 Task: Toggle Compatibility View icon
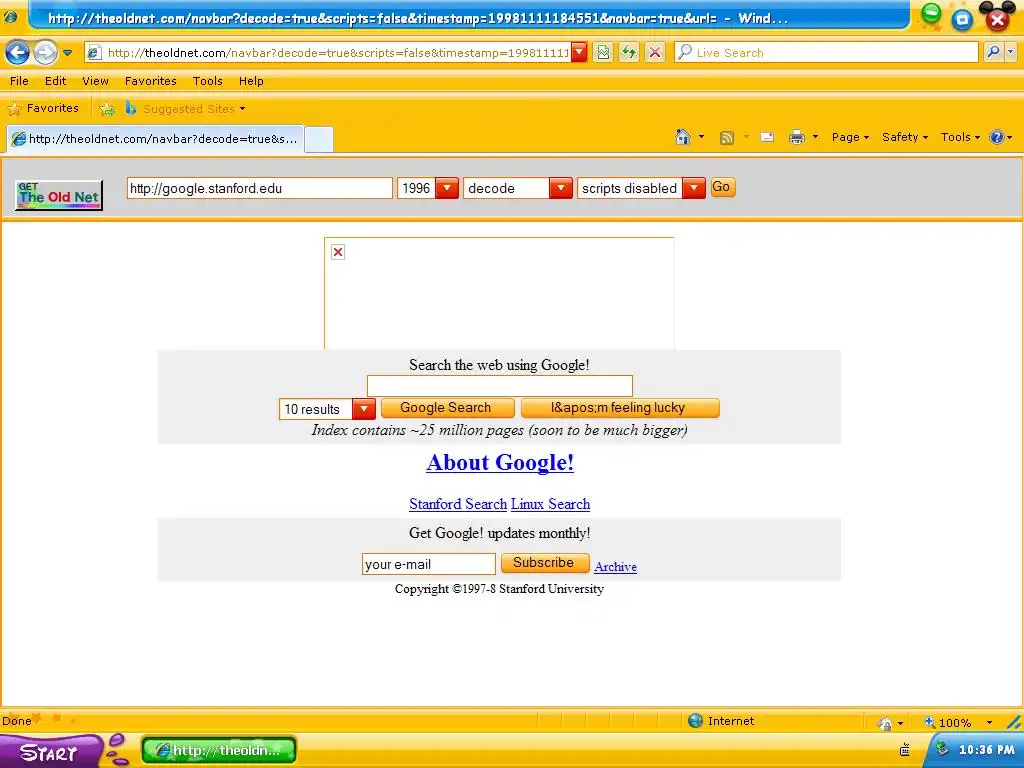(603, 52)
